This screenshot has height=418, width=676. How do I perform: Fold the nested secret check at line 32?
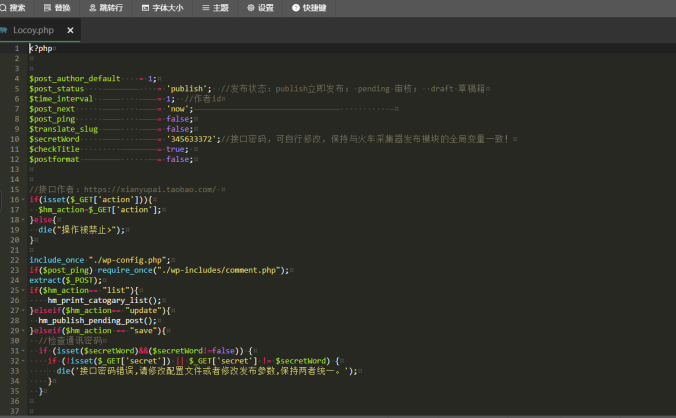pyautogui.click(x=25, y=360)
